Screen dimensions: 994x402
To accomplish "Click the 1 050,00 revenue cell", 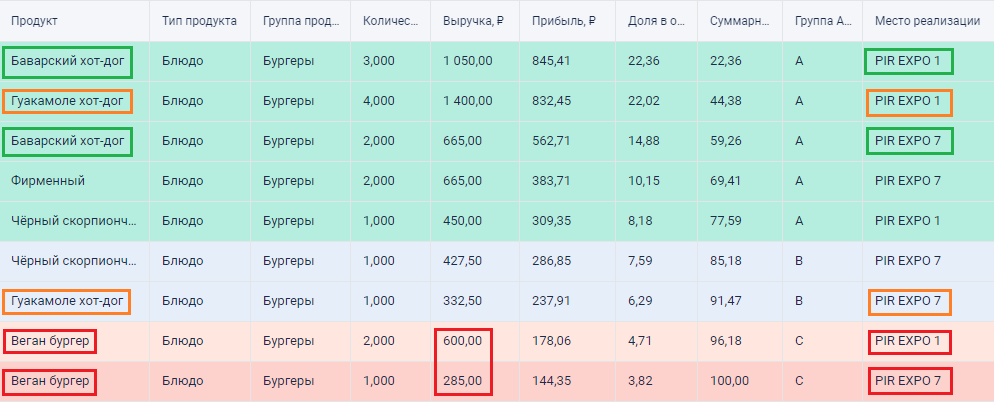I will (467, 62).
